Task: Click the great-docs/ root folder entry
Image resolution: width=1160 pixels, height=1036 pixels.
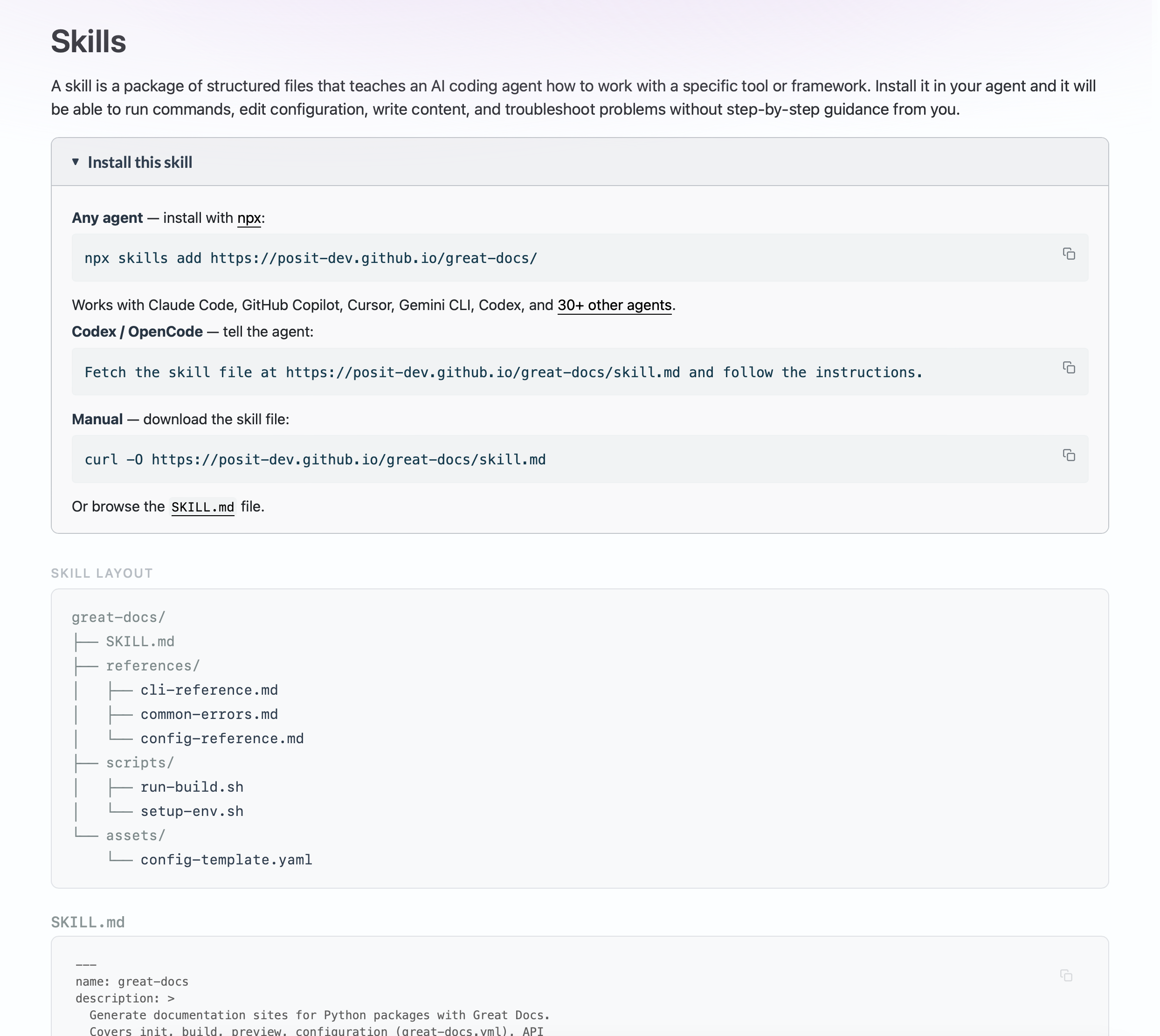Action: click(118, 617)
